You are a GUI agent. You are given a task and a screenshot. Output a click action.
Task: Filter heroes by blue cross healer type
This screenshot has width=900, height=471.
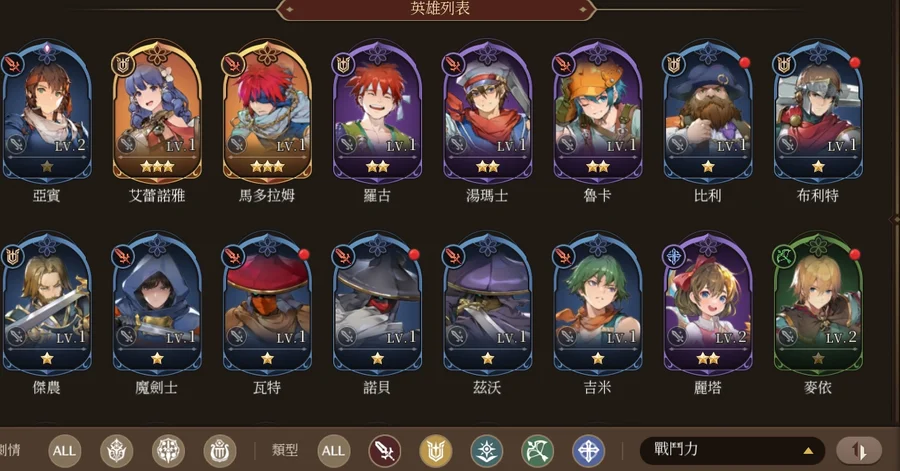pos(588,451)
